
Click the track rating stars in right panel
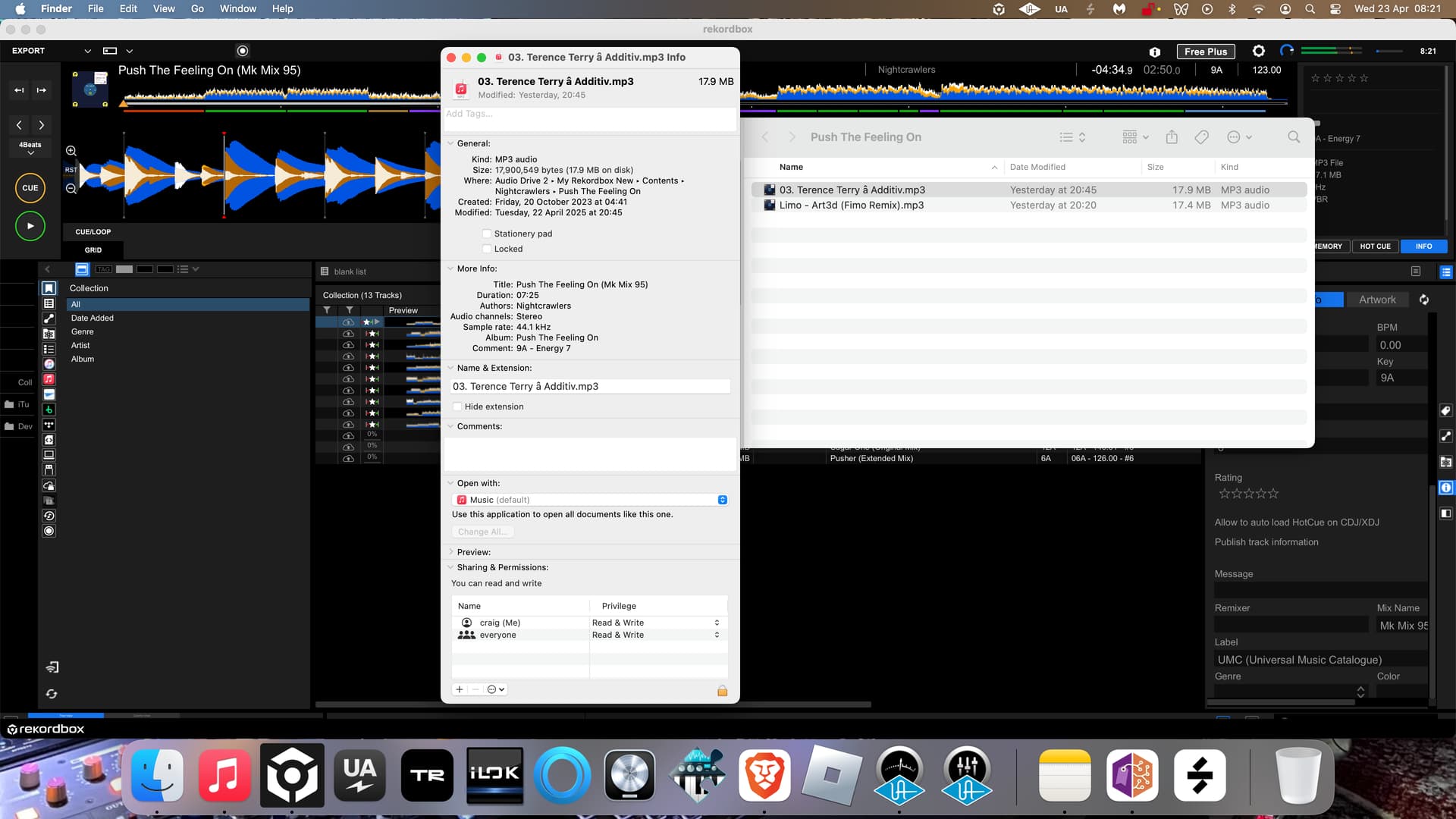click(x=1248, y=494)
